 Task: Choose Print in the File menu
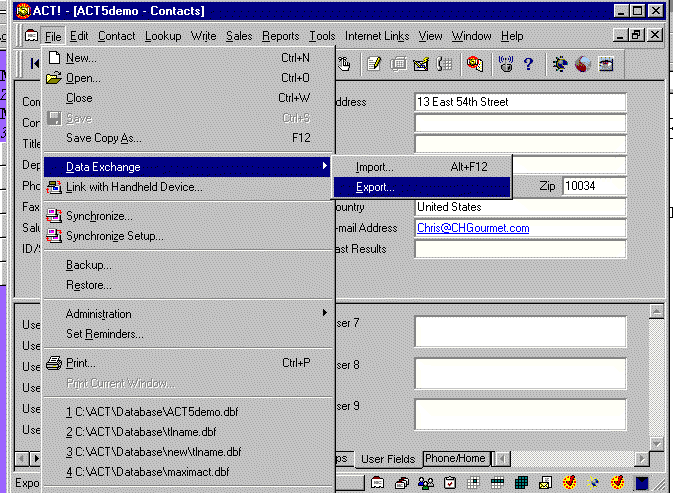pos(188,363)
